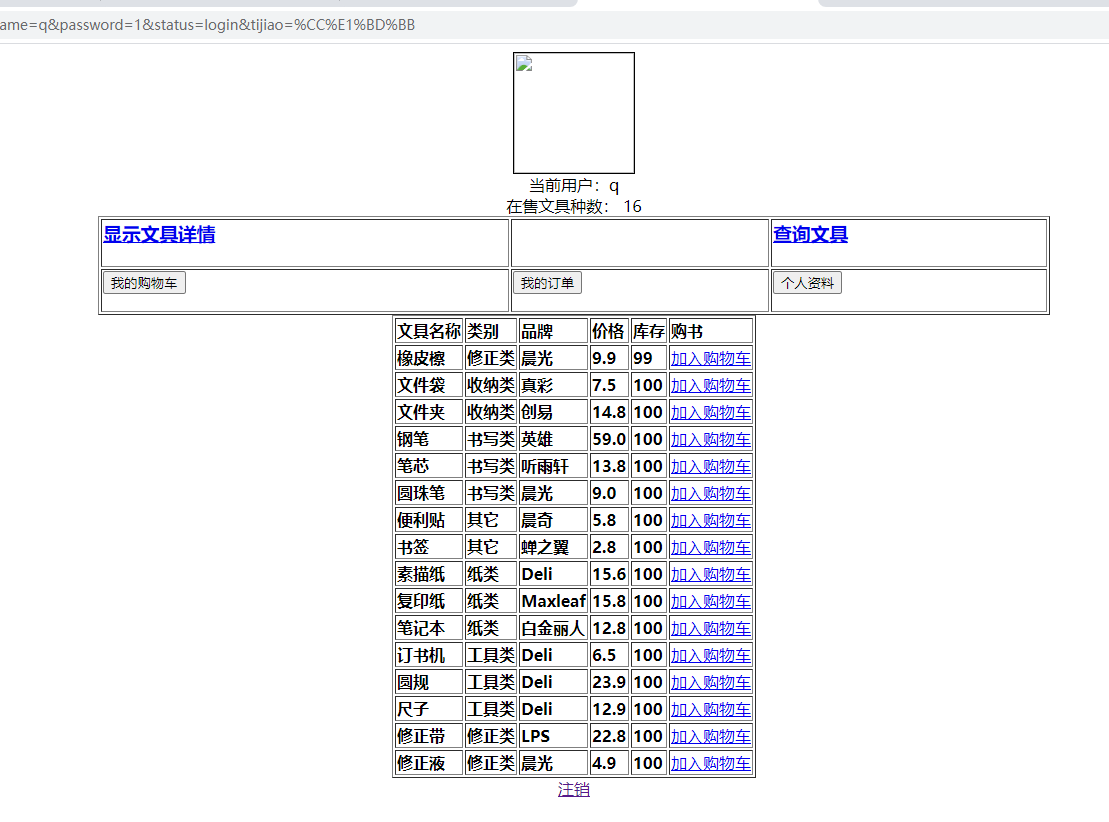Open 个人资料 profile button
Screen dimensions: 1109x822
point(807,283)
